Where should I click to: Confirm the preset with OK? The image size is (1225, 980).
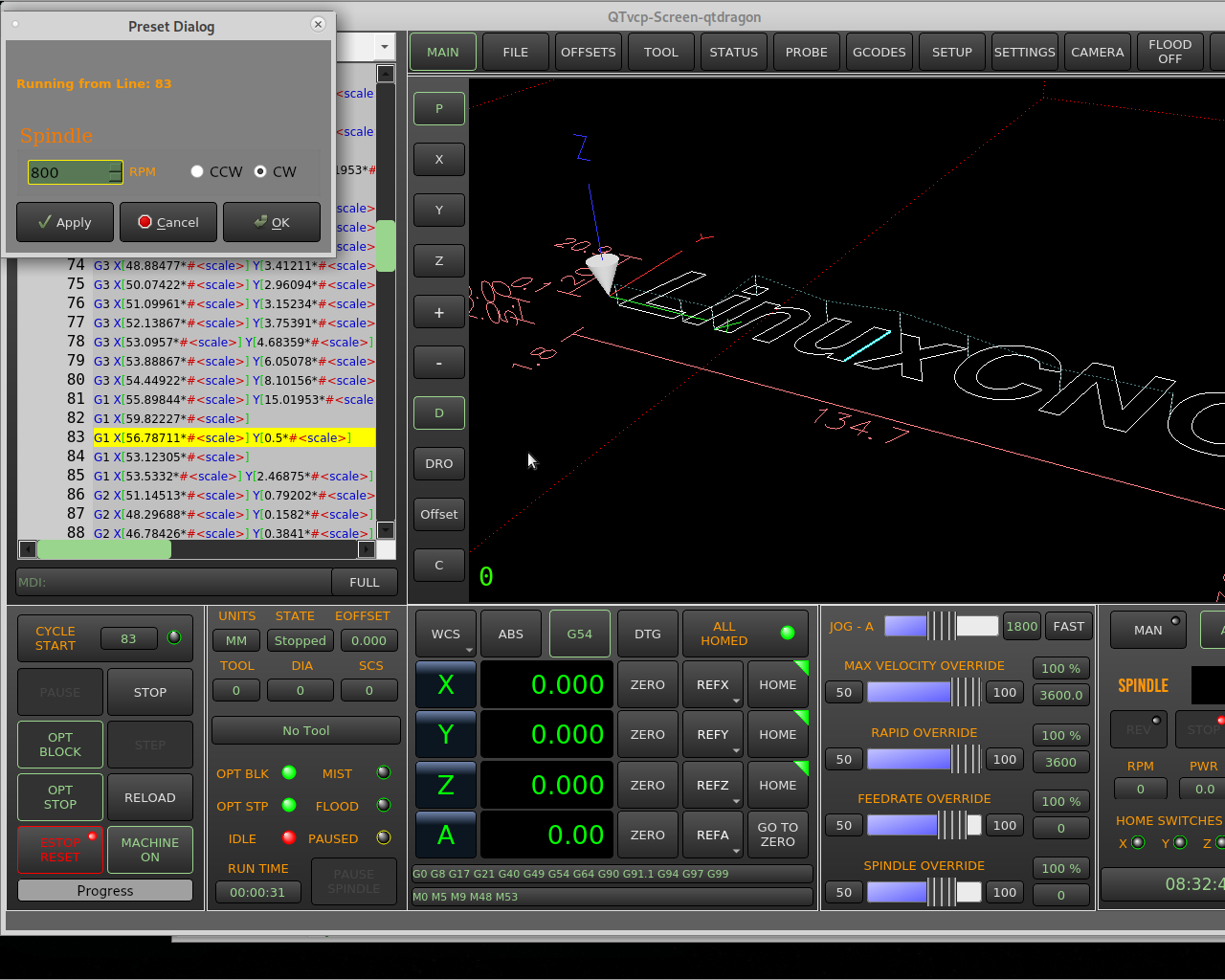pyautogui.click(x=272, y=222)
